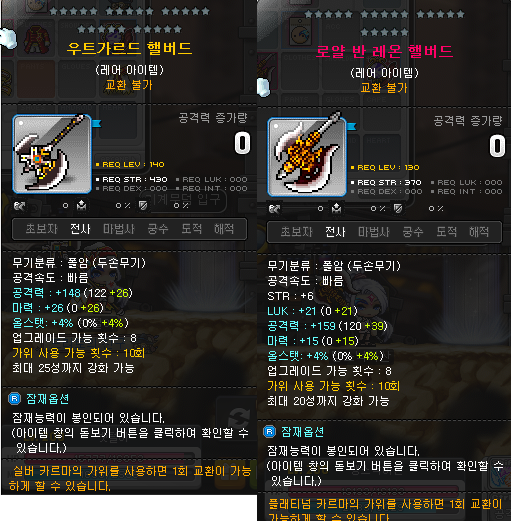The height and width of the screenshot is (521, 511).
Task: Click the 잠재옵션 heading in left tooltip
Action: [x=48, y=399]
